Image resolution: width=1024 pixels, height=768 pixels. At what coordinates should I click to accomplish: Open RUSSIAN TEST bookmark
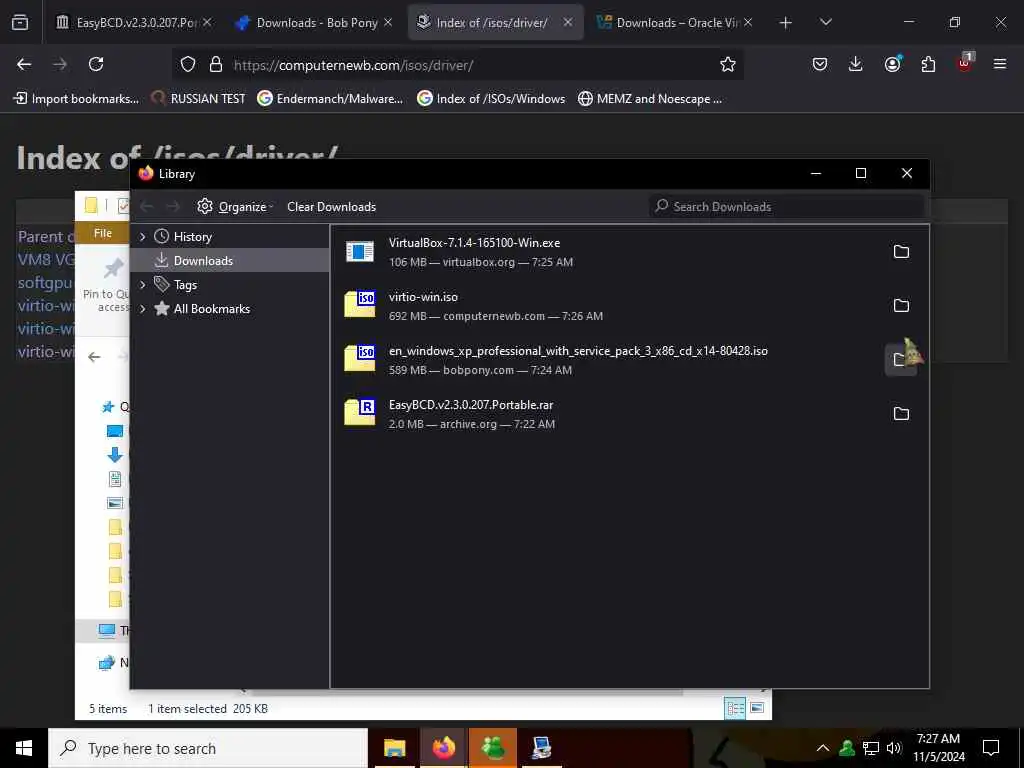[199, 99]
